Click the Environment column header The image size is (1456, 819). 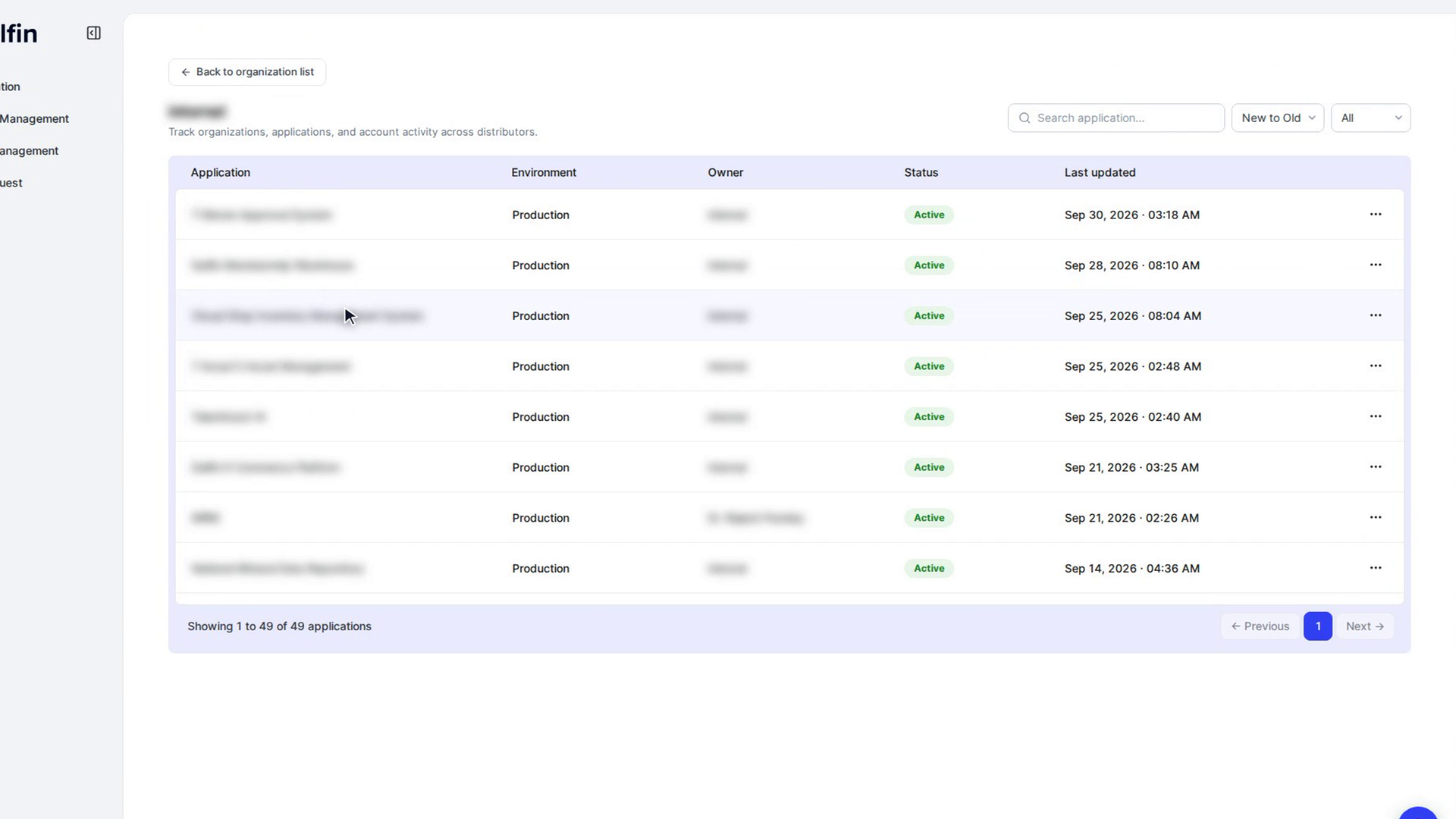(544, 173)
